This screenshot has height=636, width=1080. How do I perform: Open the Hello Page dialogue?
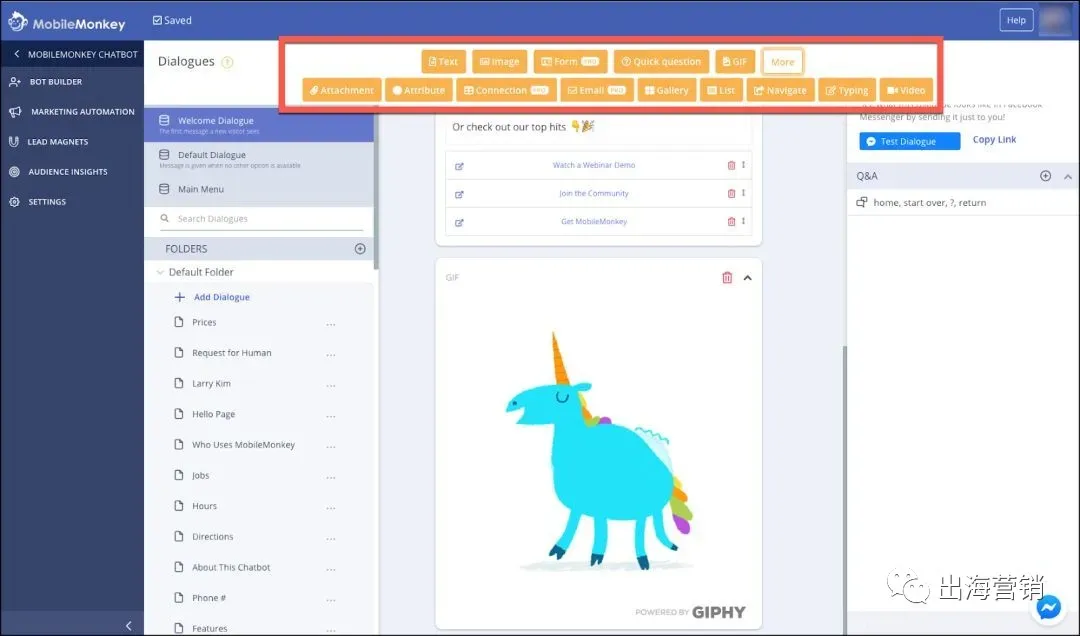[x=213, y=414]
